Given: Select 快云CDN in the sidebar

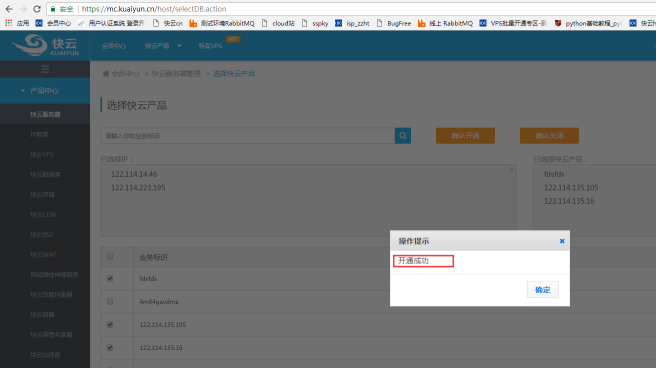Looking at the screenshot, I should [43, 215].
